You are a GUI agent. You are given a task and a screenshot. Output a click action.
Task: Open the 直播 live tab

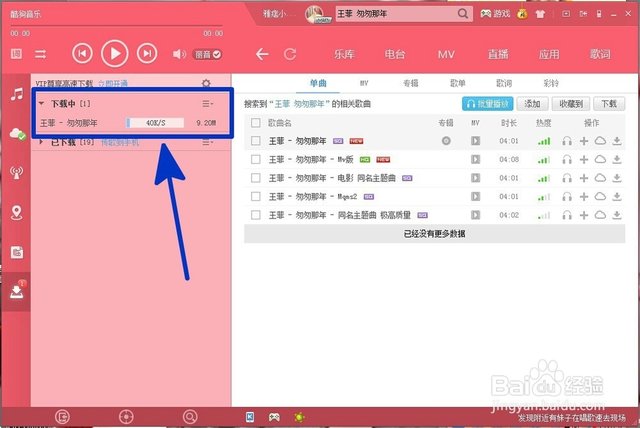498,54
